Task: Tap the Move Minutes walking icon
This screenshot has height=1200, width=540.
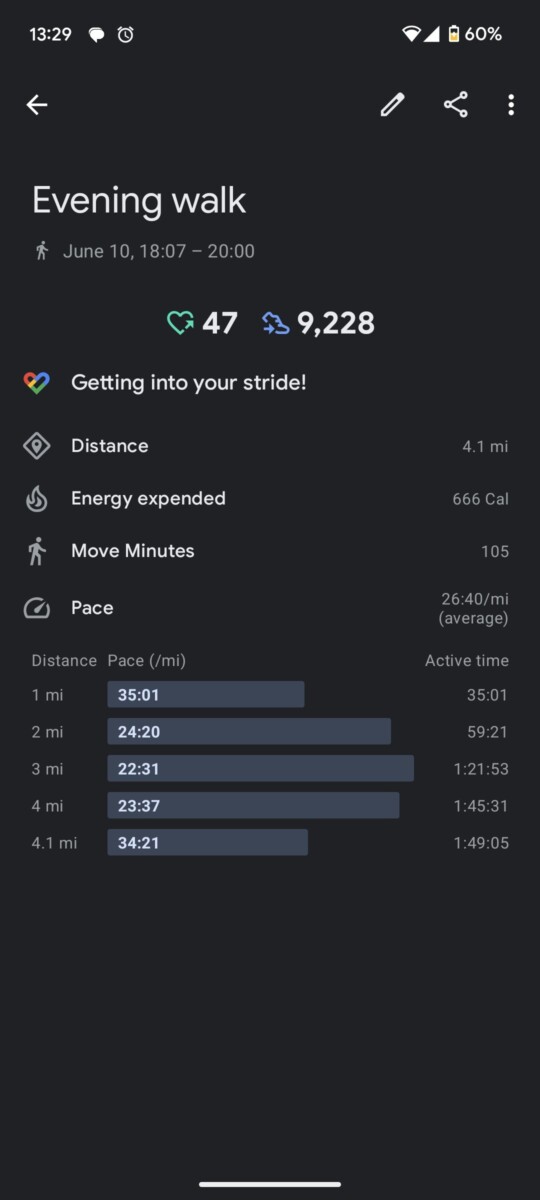Action: (37, 551)
